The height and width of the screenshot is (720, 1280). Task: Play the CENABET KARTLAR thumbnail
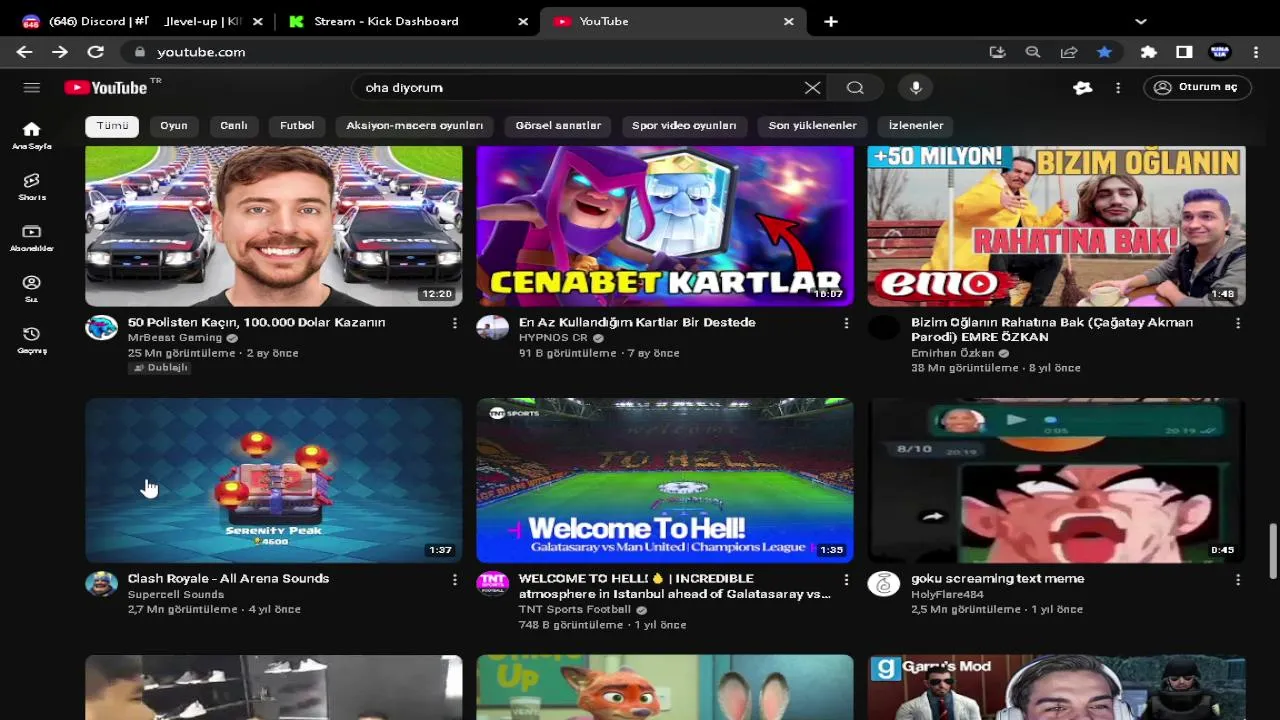(665, 226)
